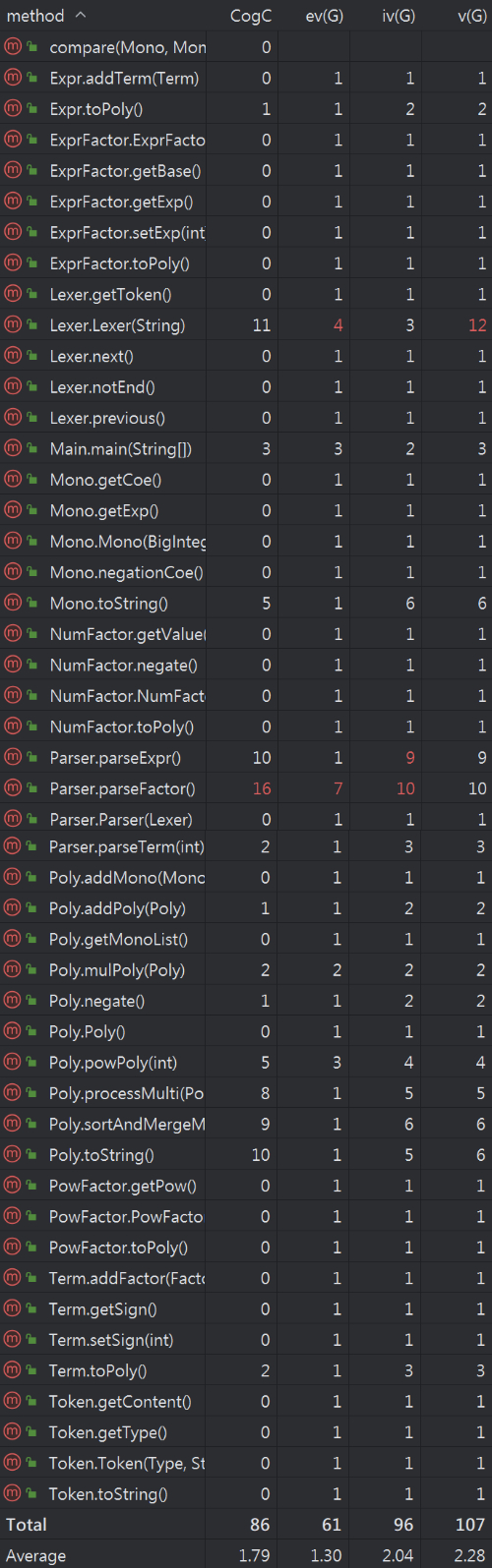Click the green lock icon beside Term.toPoly()
This screenshot has height=1568, width=492.
32,1369
